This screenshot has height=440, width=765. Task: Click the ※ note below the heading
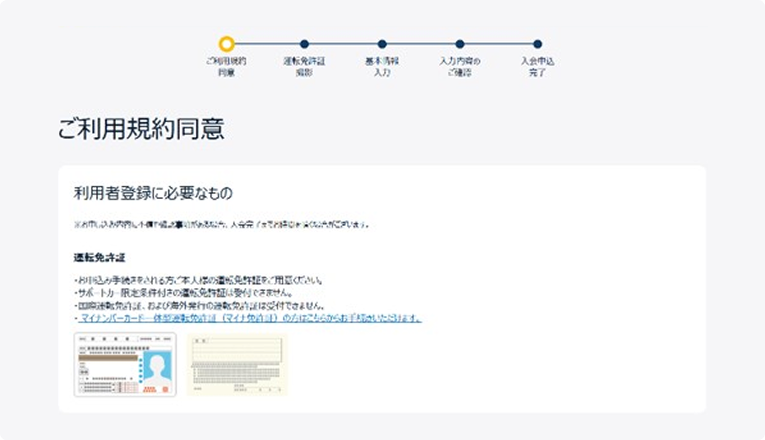(x=222, y=224)
